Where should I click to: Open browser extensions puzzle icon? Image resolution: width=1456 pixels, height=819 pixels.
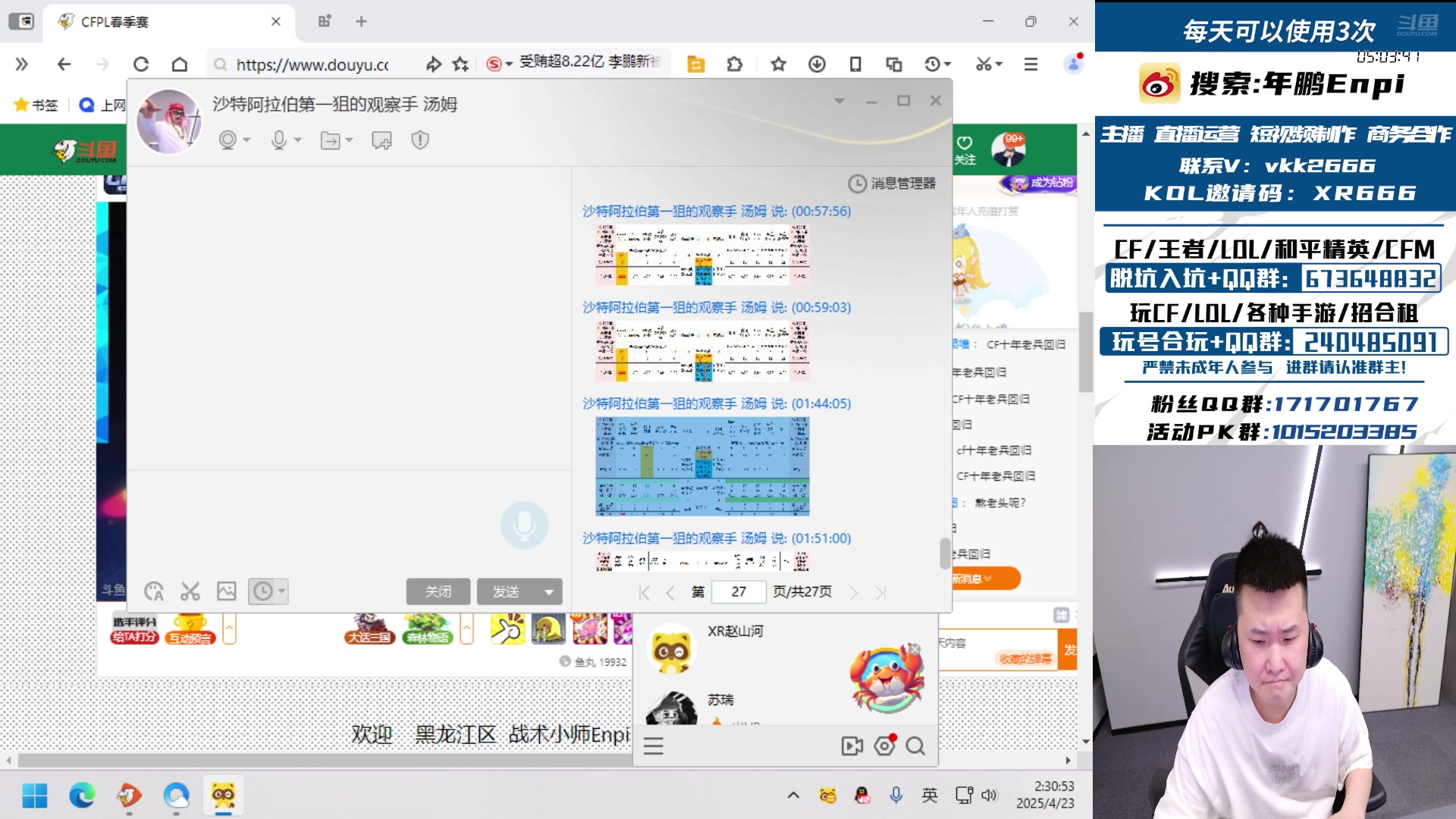734,64
